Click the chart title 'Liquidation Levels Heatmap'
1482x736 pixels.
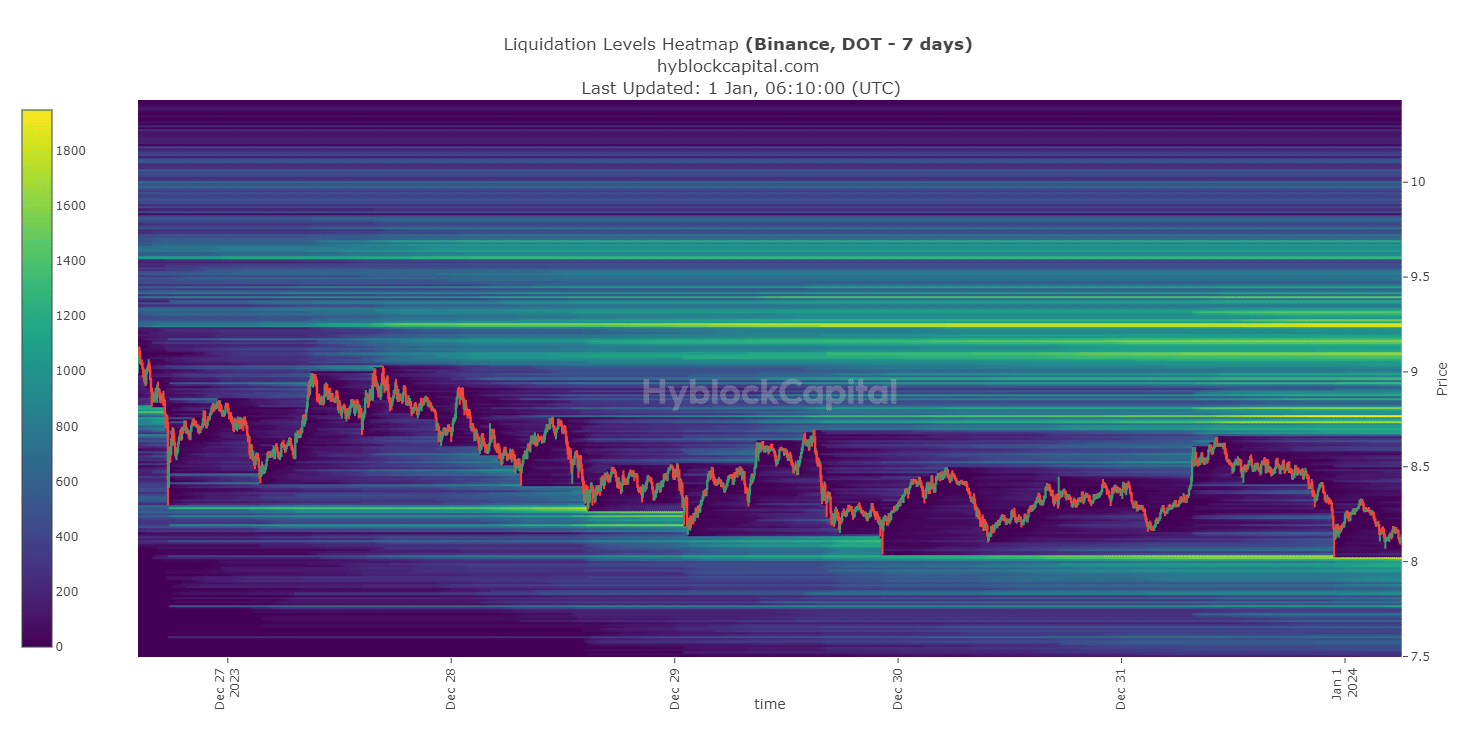(x=623, y=44)
